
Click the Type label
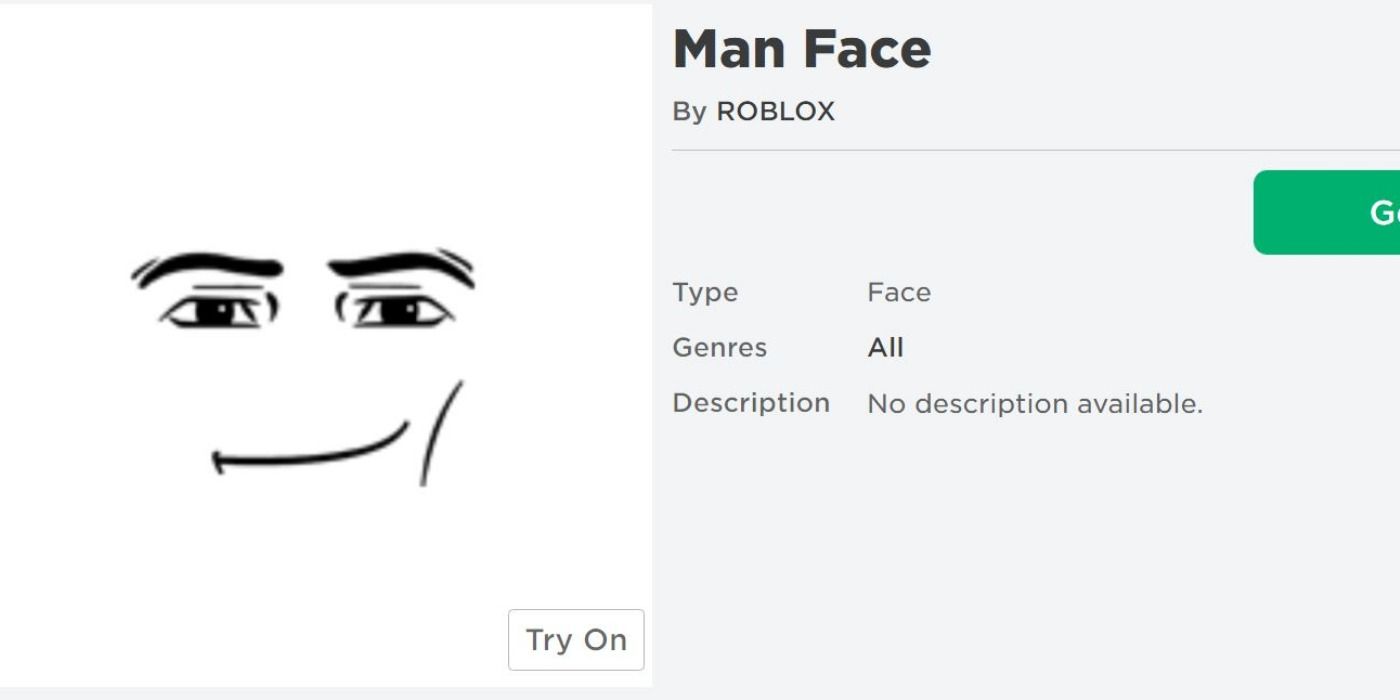pos(705,293)
